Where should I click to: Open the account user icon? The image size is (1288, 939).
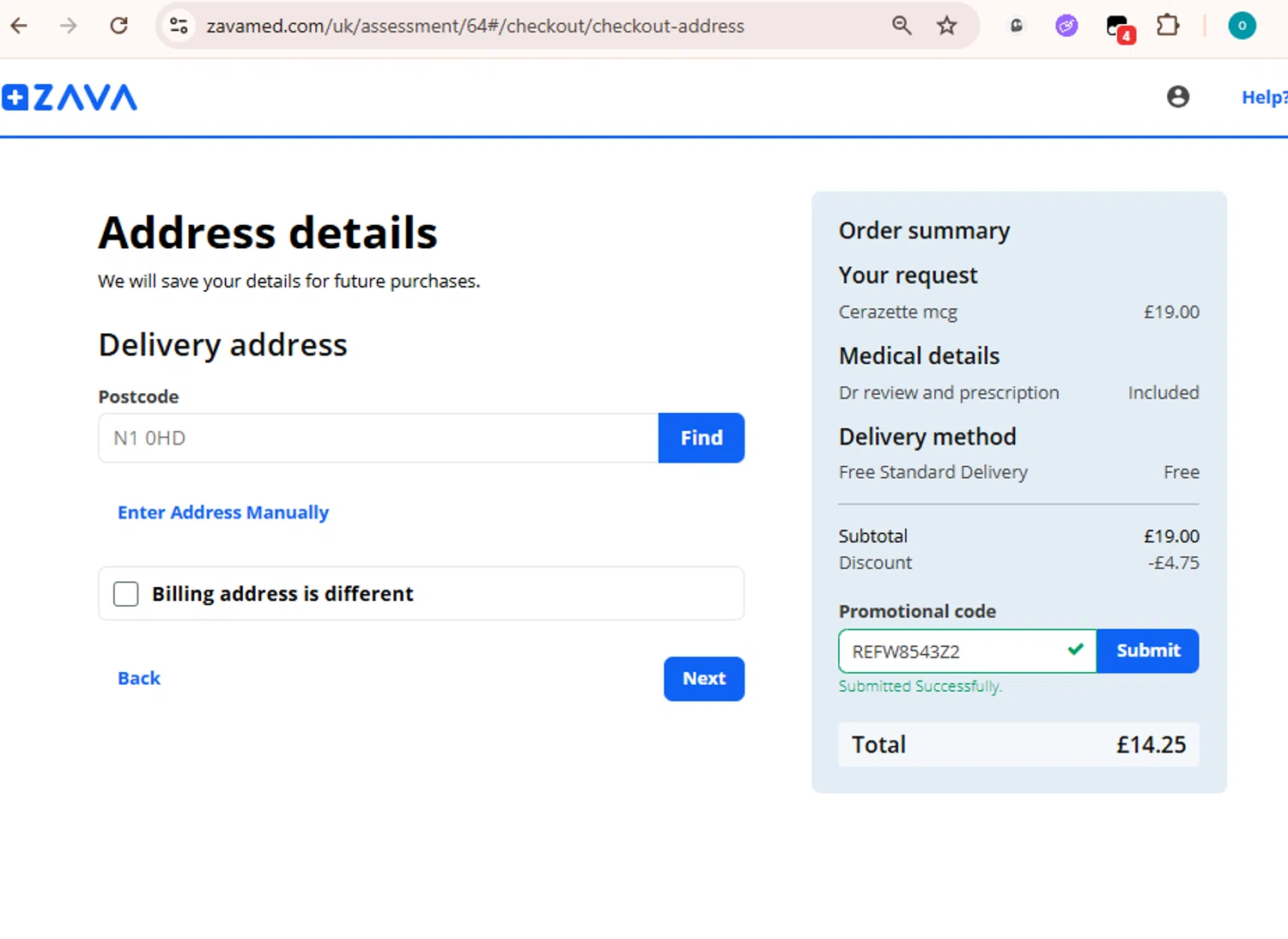tap(1178, 97)
